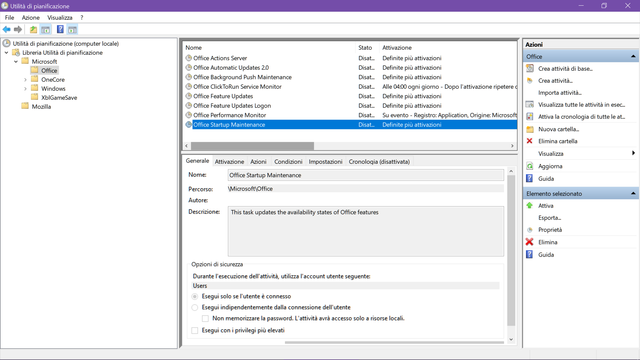Click the red X Elimina cartella icon
The height and width of the screenshot is (360, 640).
point(530,141)
